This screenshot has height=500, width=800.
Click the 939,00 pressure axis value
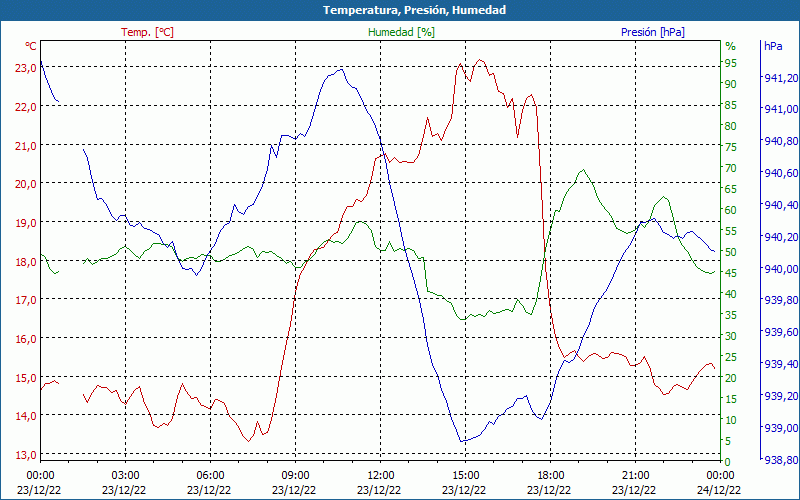coord(781,428)
